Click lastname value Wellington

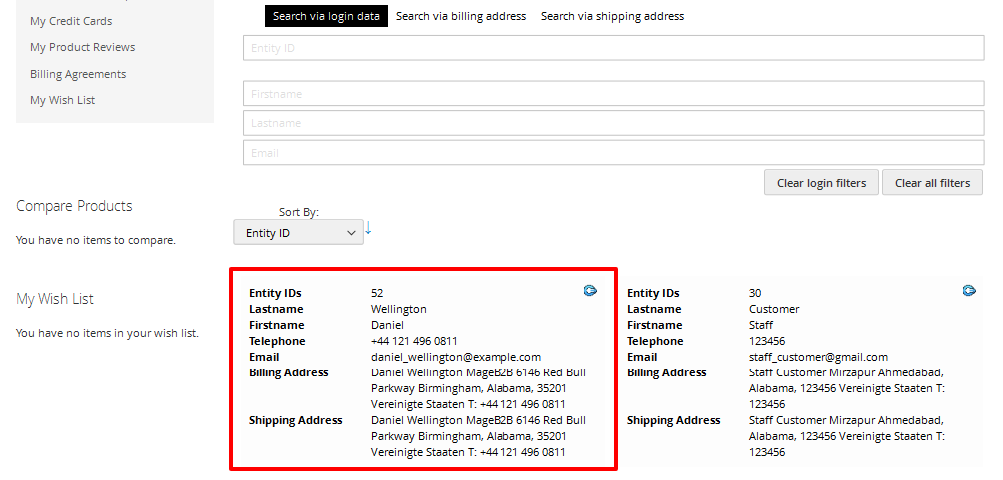[x=399, y=309]
